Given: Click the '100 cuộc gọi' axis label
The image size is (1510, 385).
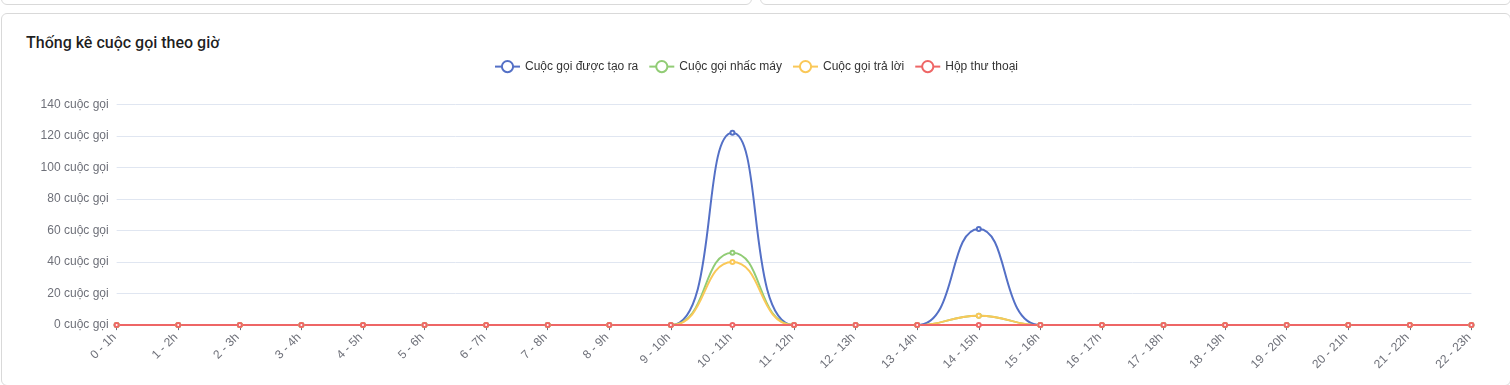Looking at the screenshot, I should tap(74, 167).
